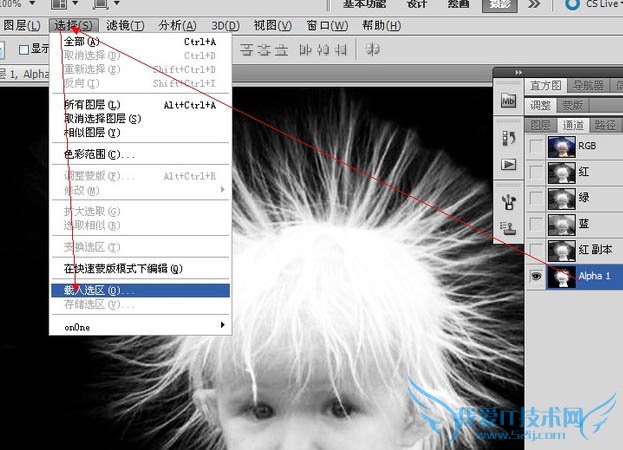Switch to the 蒙版 tab
The width and height of the screenshot is (623, 450).
pos(573,105)
